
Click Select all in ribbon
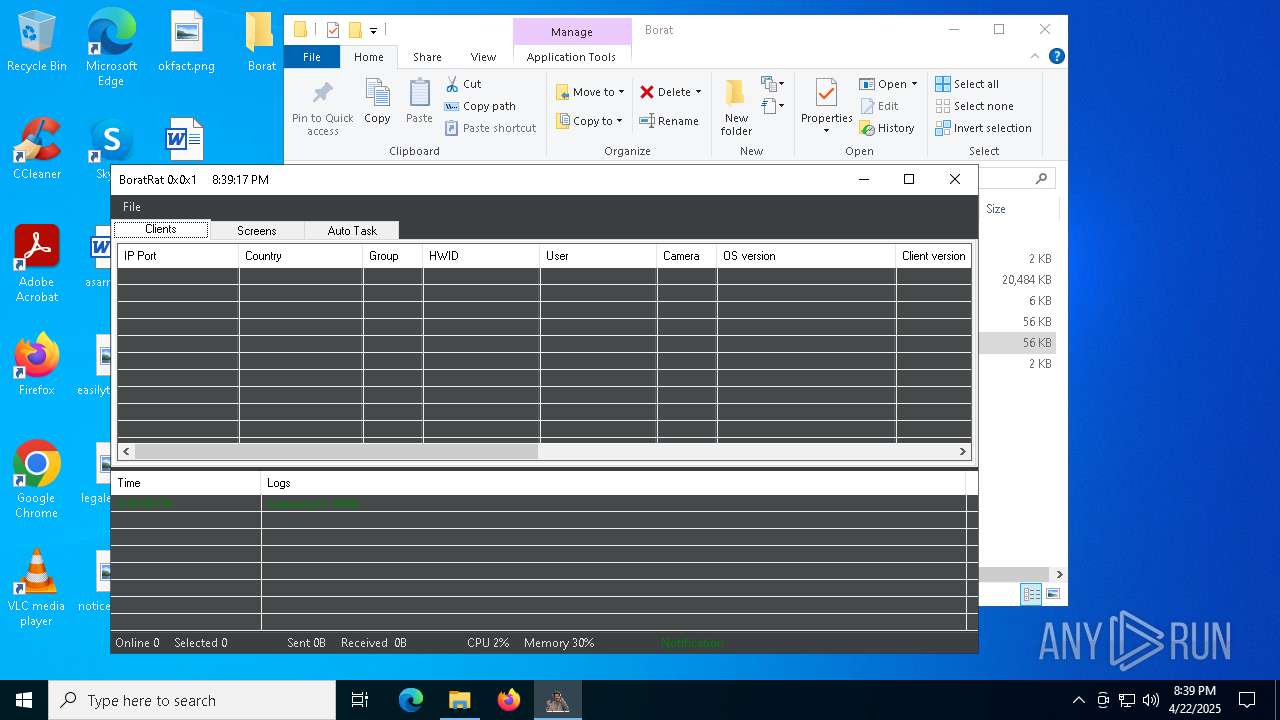[967, 84]
